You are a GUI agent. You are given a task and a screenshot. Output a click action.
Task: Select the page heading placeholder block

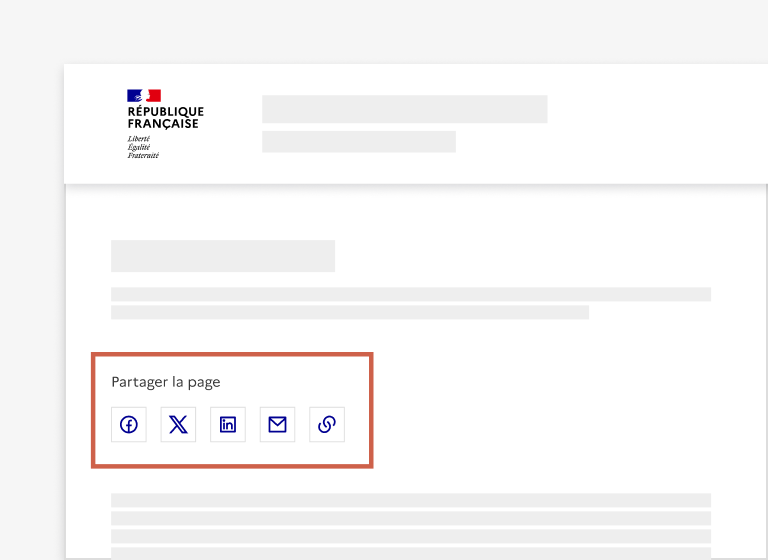[x=222, y=256]
